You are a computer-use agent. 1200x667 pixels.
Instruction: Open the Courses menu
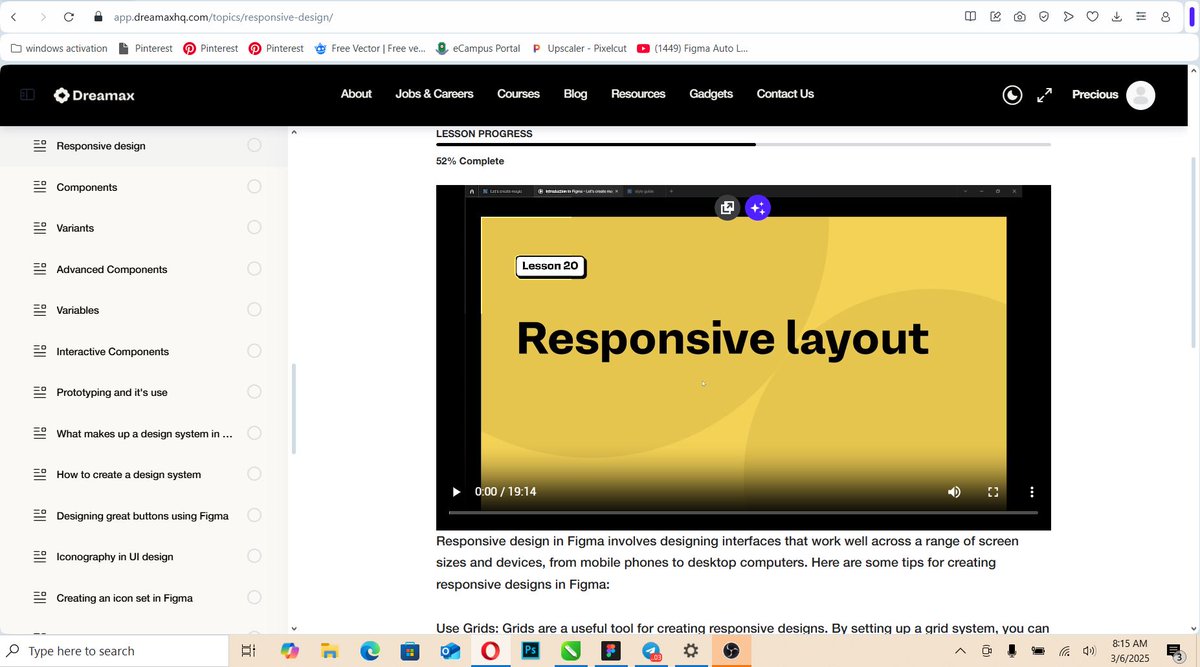[x=518, y=94]
